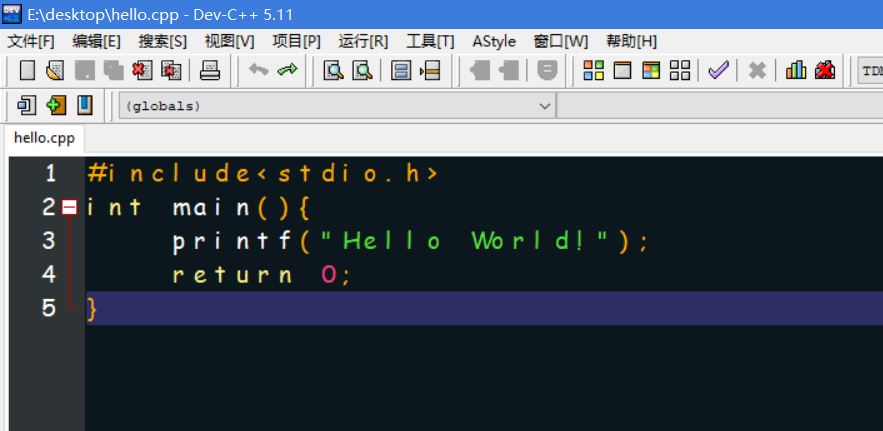
Task: Click the Indent icon
Action: click(480, 71)
